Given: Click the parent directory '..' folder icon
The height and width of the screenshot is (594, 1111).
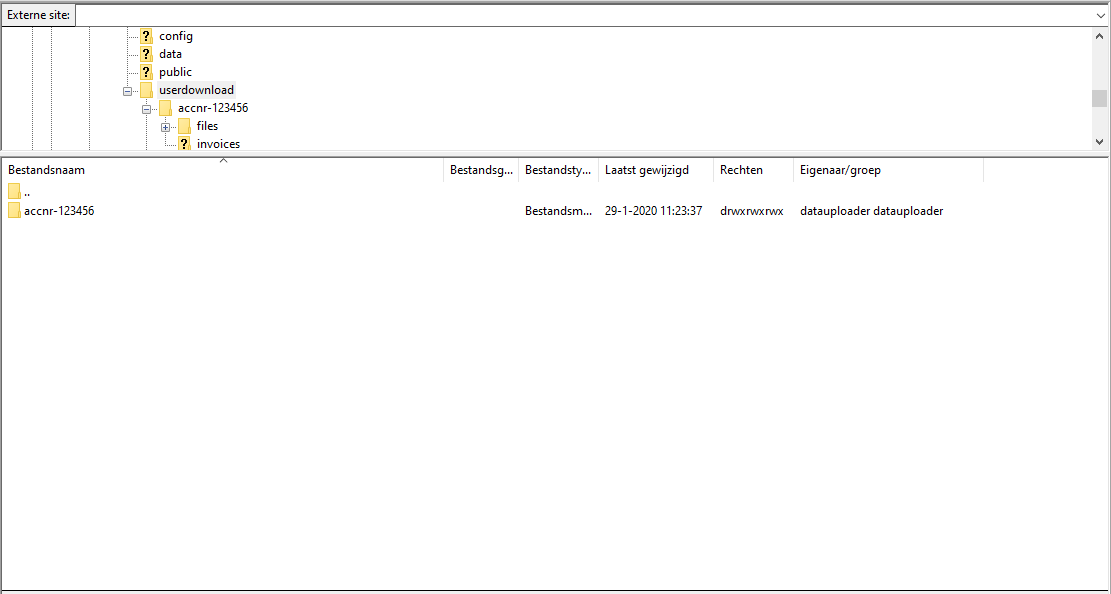Looking at the screenshot, I should pyautogui.click(x=14, y=191).
